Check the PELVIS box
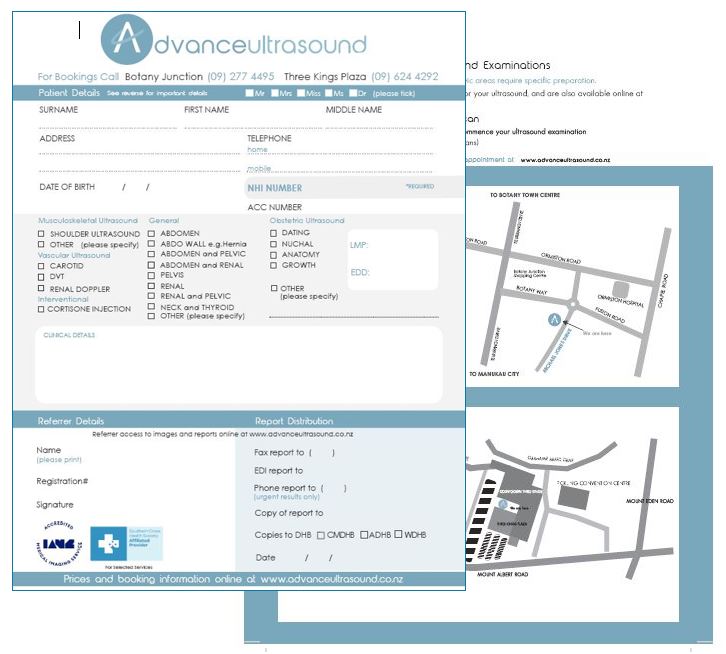Screen dimensions: 726x654 [x=151, y=275]
